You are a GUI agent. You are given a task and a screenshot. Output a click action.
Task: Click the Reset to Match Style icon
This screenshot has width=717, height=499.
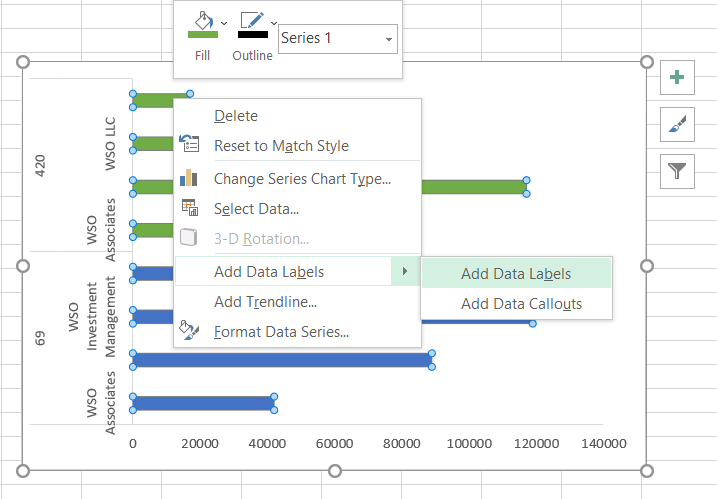pyautogui.click(x=189, y=145)
